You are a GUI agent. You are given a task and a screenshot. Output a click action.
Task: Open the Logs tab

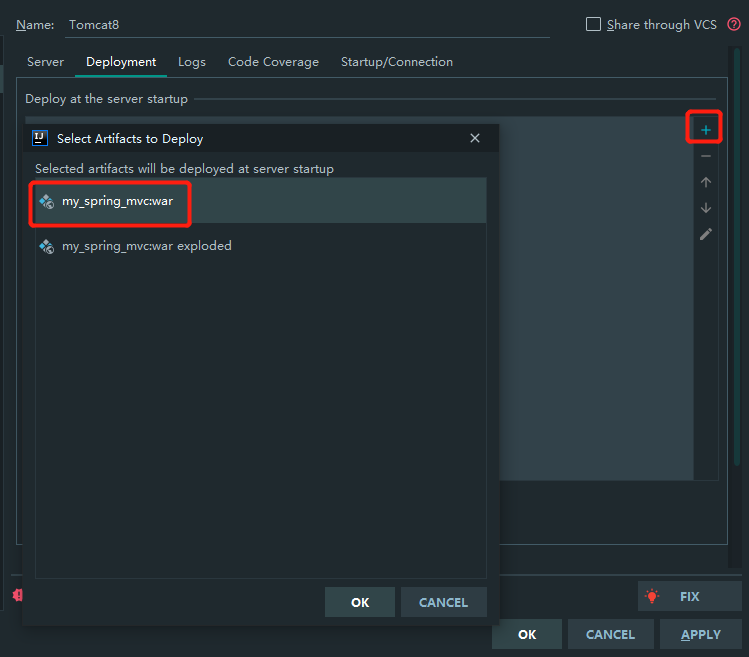pyautogui.click(x=192, y=62)
